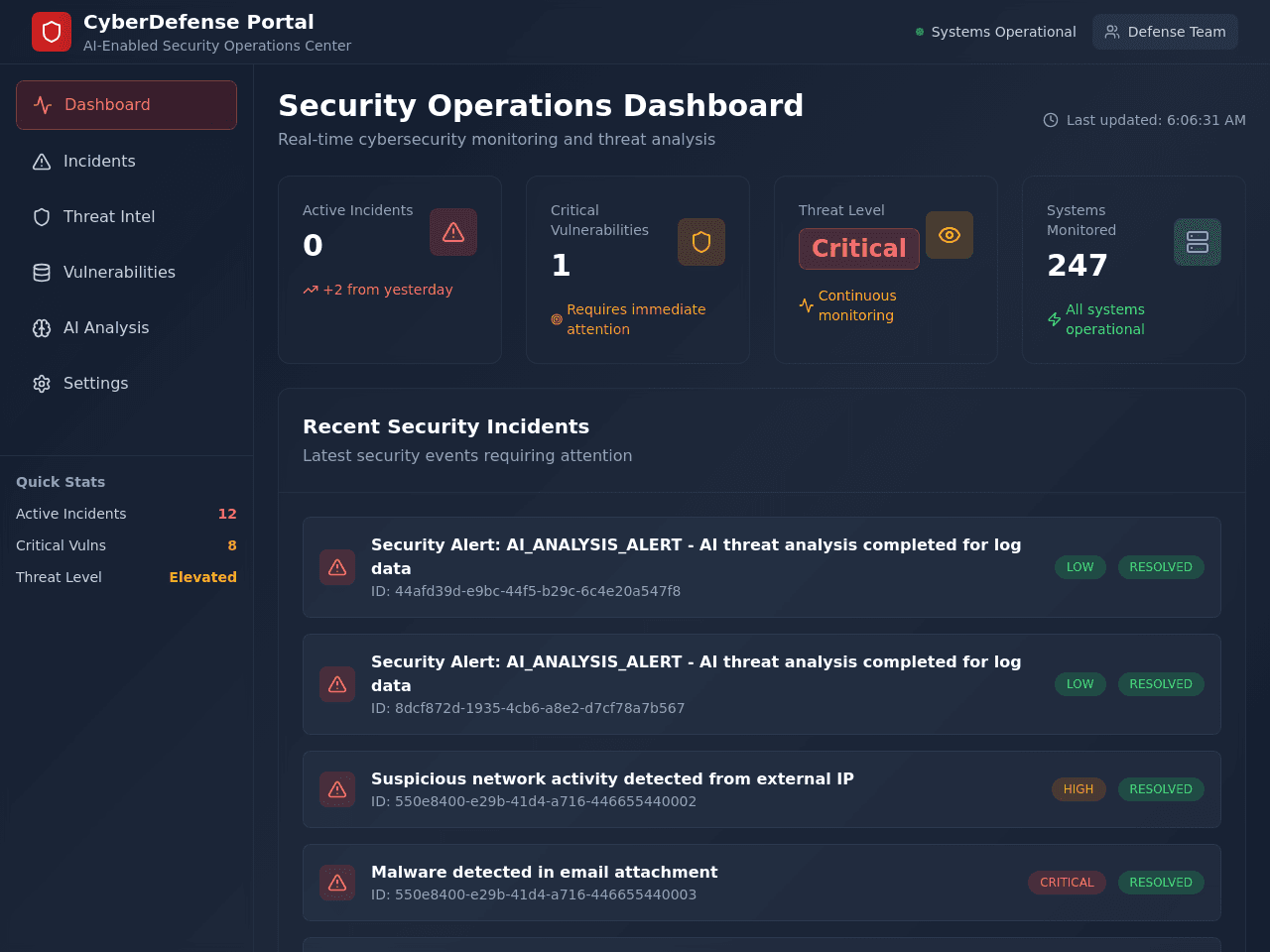Click the Systems Operational status text
The image size is (1270, 952).
[x=1003, y=32]
